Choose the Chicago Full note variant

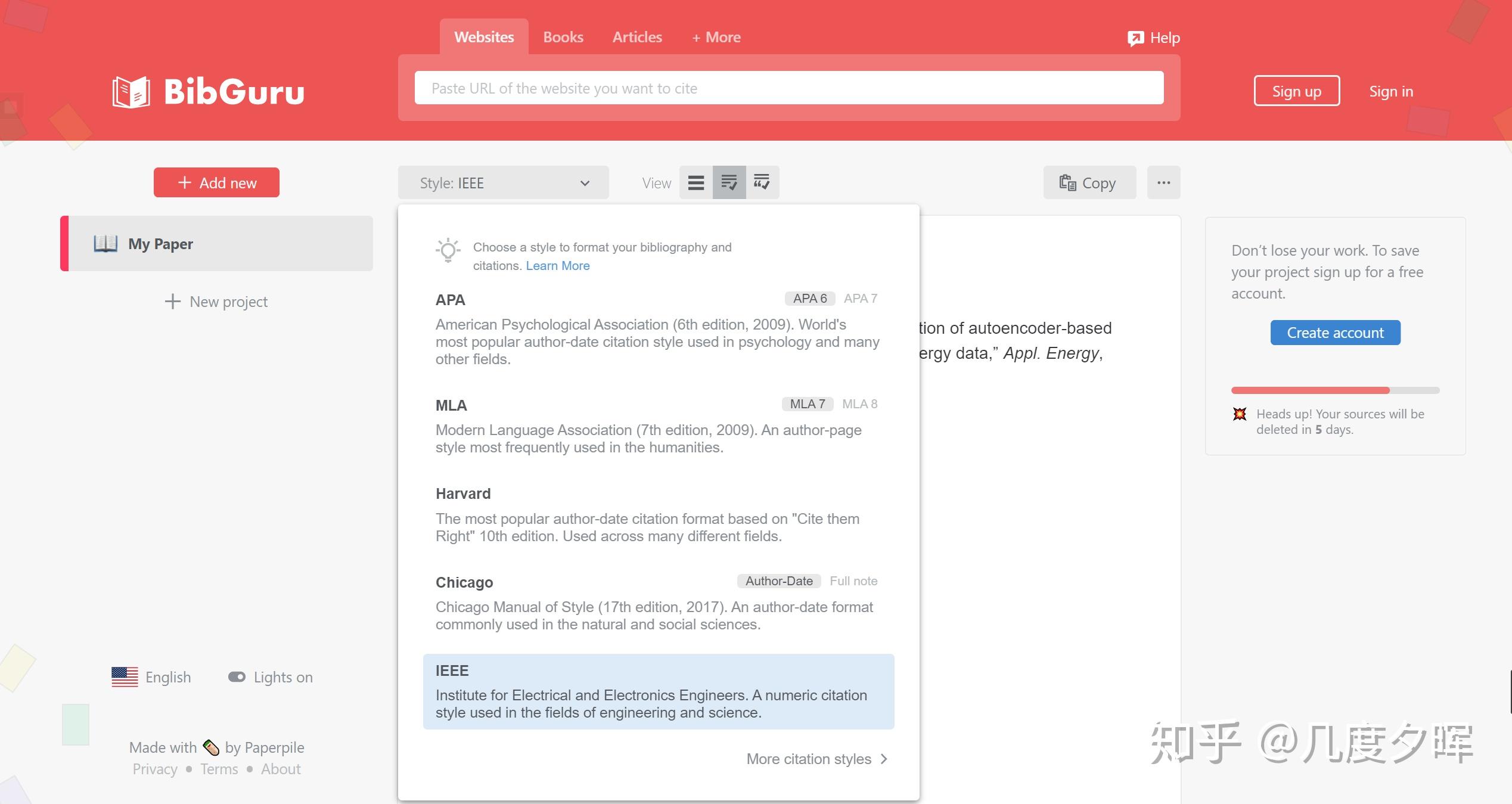click(853, 581)
